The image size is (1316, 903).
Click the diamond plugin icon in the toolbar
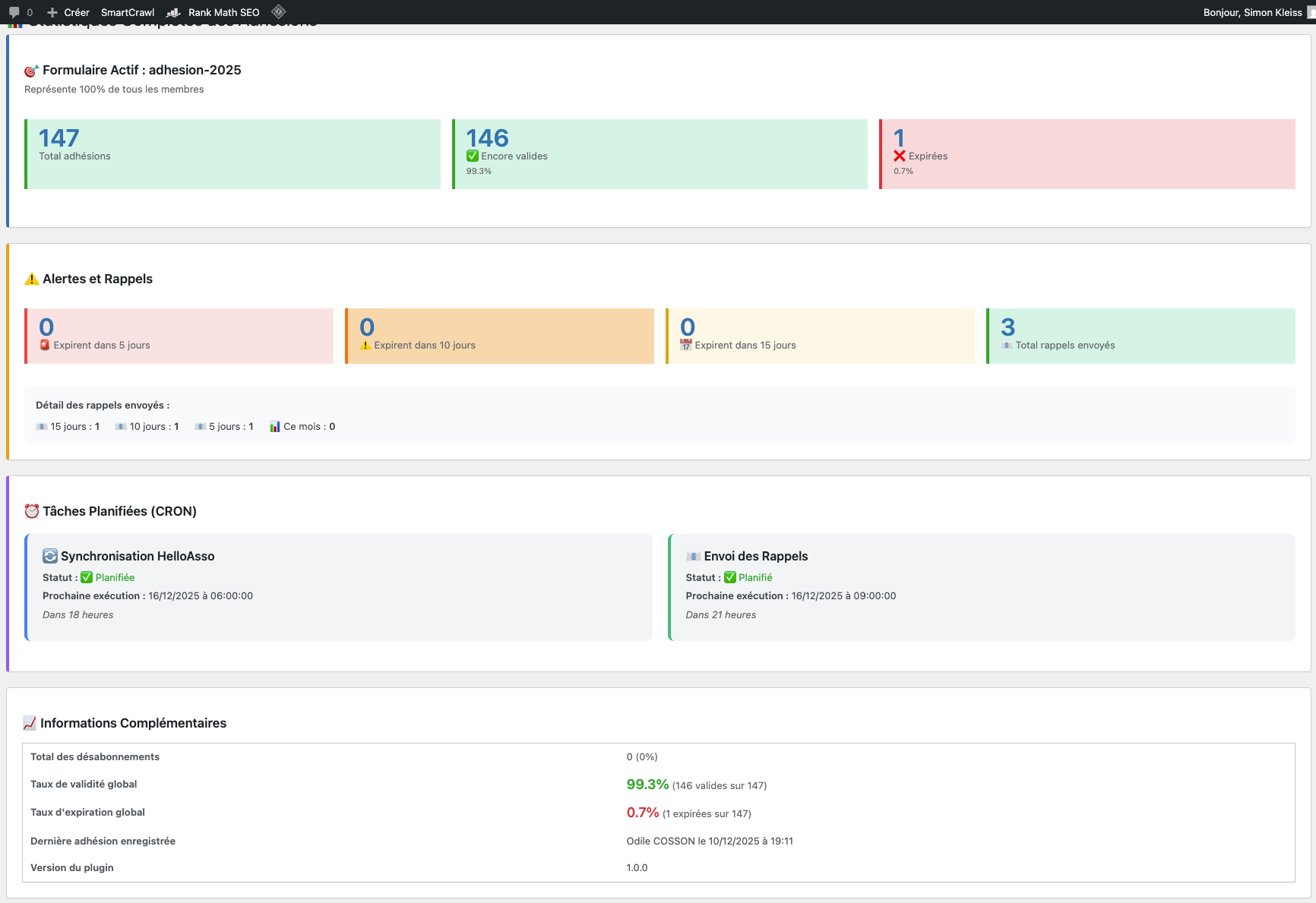click(278, 11)
